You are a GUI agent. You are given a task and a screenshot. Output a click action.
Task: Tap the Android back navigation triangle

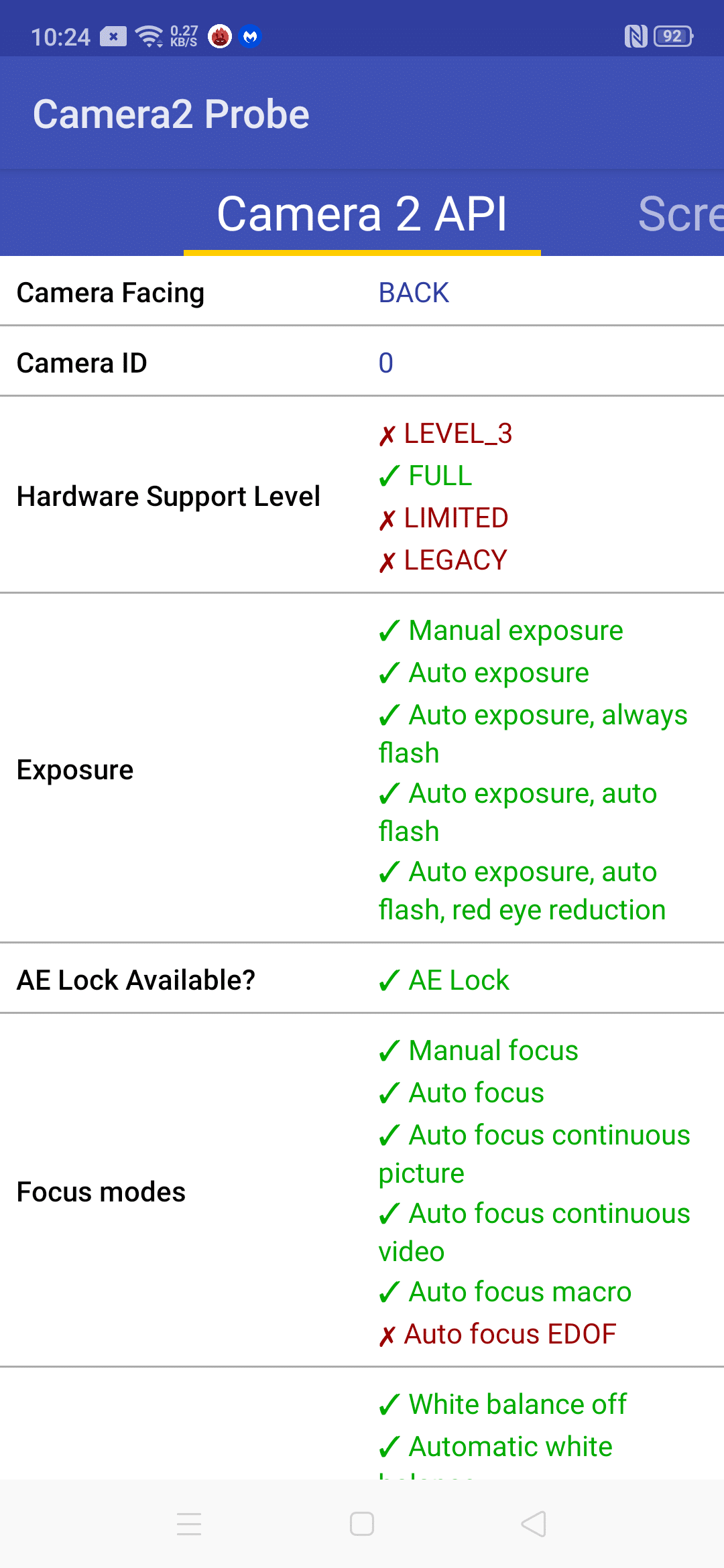tap(534, 1524)
